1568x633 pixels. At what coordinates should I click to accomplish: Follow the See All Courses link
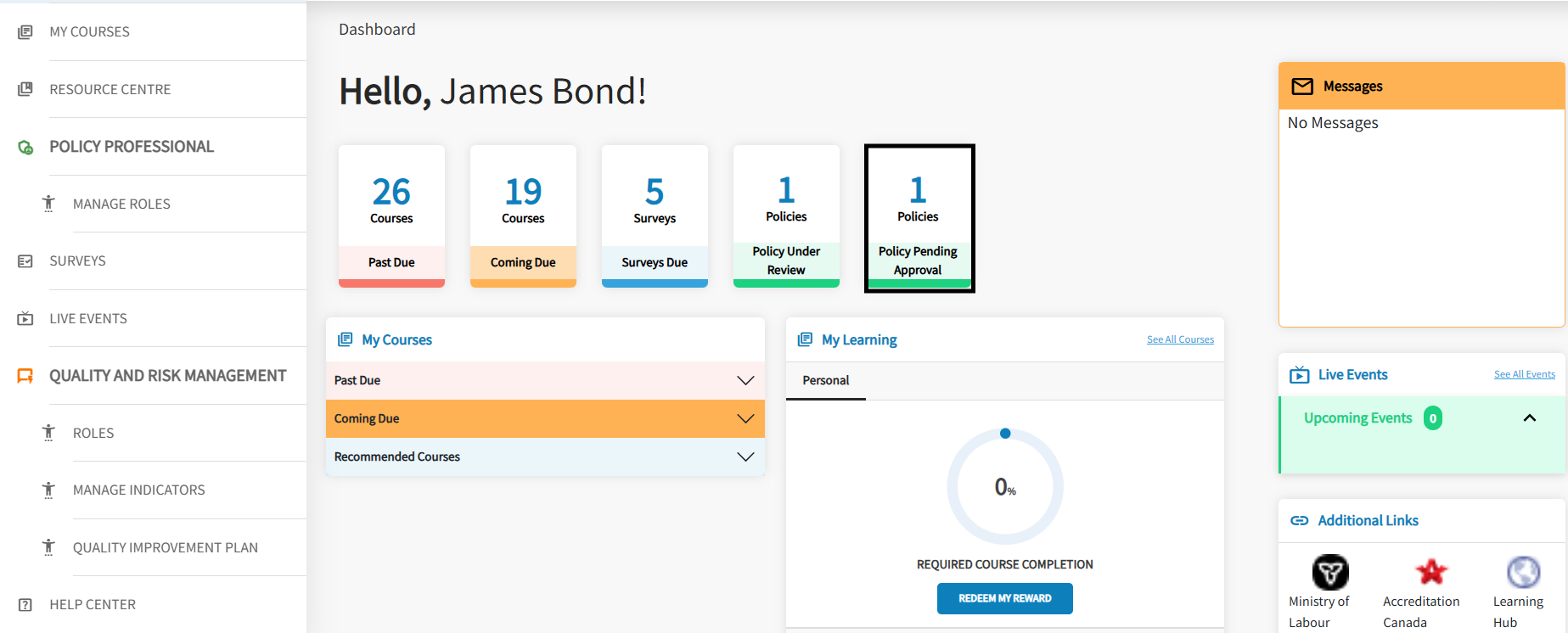(1180, 339)
